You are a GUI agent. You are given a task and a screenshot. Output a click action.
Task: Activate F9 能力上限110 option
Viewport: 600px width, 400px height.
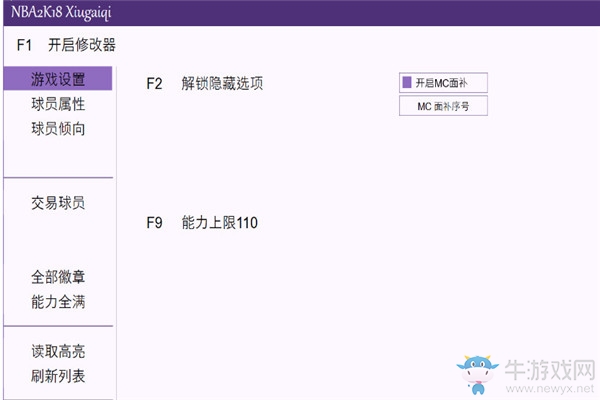pos(202,222)
